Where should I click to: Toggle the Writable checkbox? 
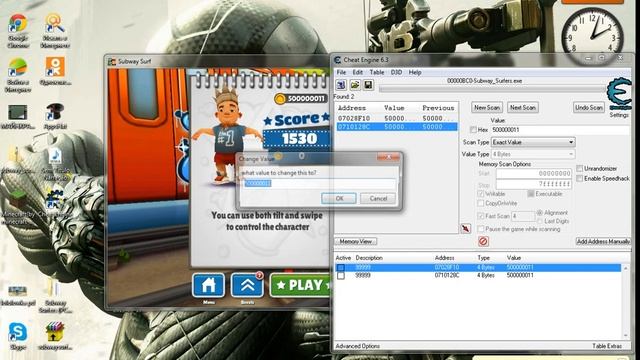coord(481,194)
